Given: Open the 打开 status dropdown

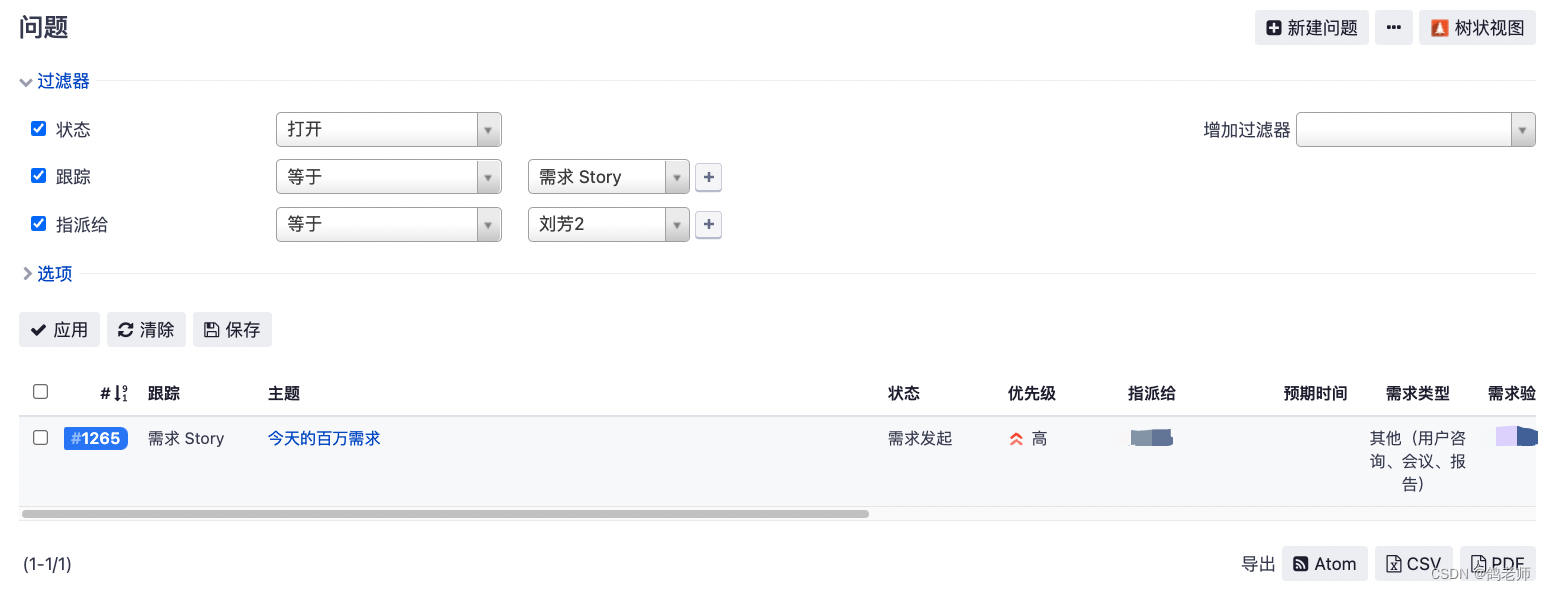Looking at the screenshot, I should 487,129.
